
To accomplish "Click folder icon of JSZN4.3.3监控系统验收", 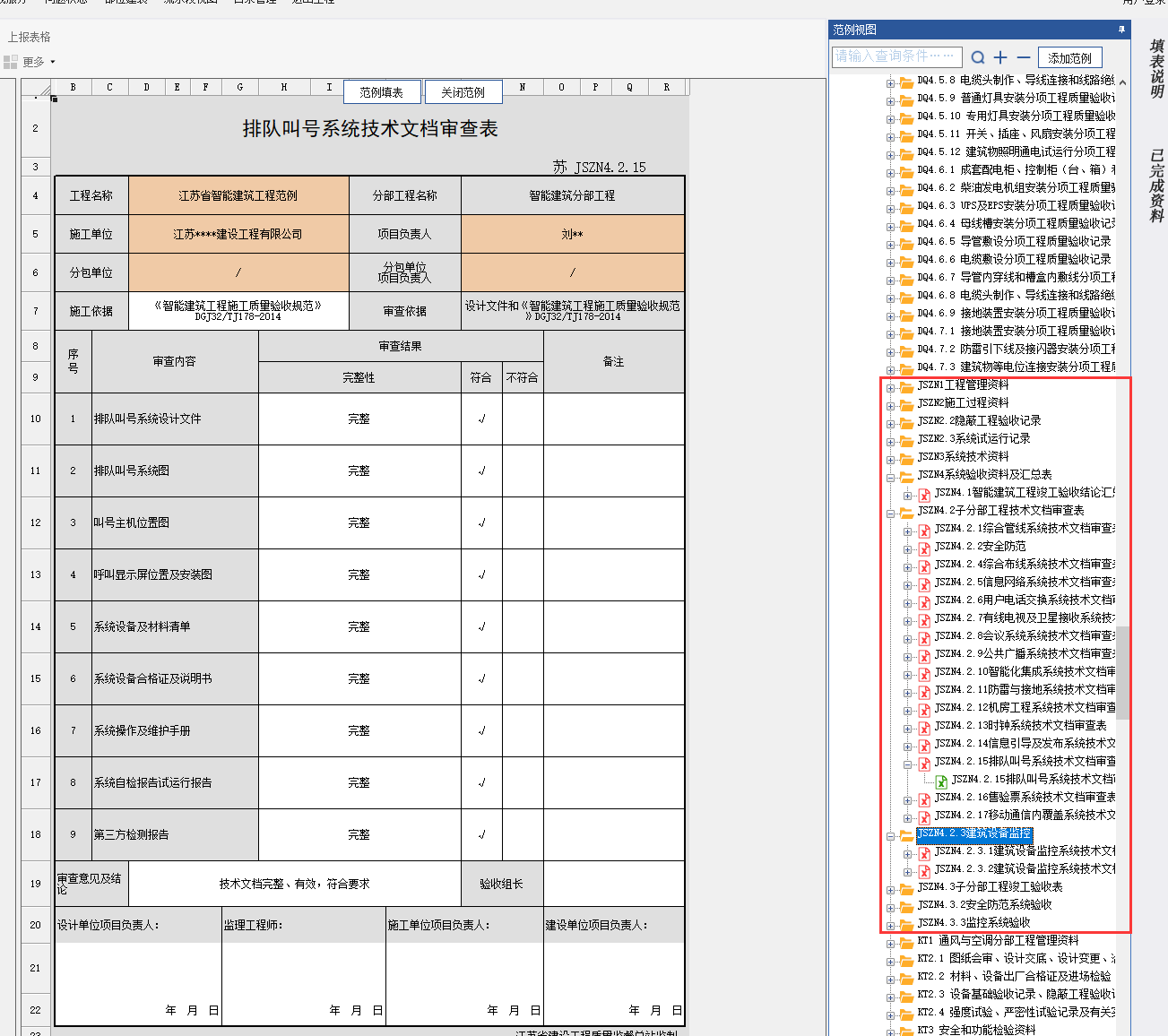I will [x=906, y=924].
